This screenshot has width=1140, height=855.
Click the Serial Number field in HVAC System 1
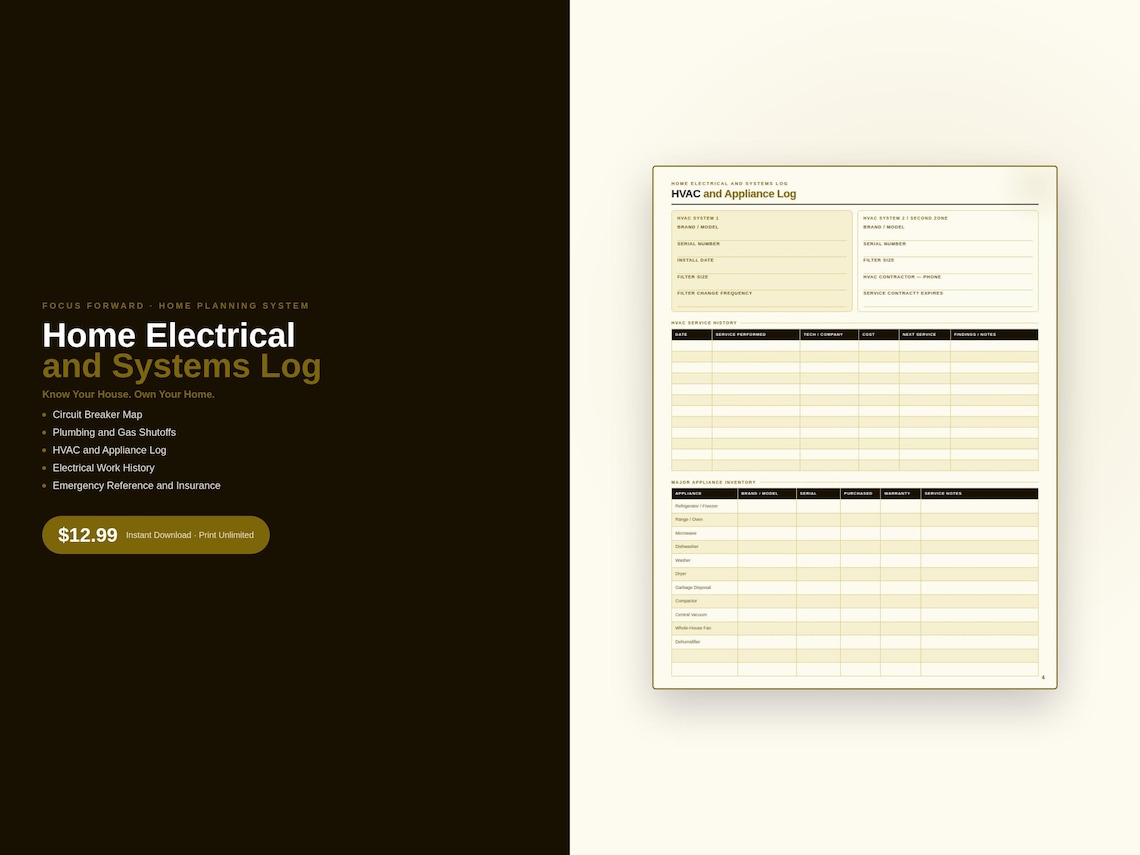761,249
